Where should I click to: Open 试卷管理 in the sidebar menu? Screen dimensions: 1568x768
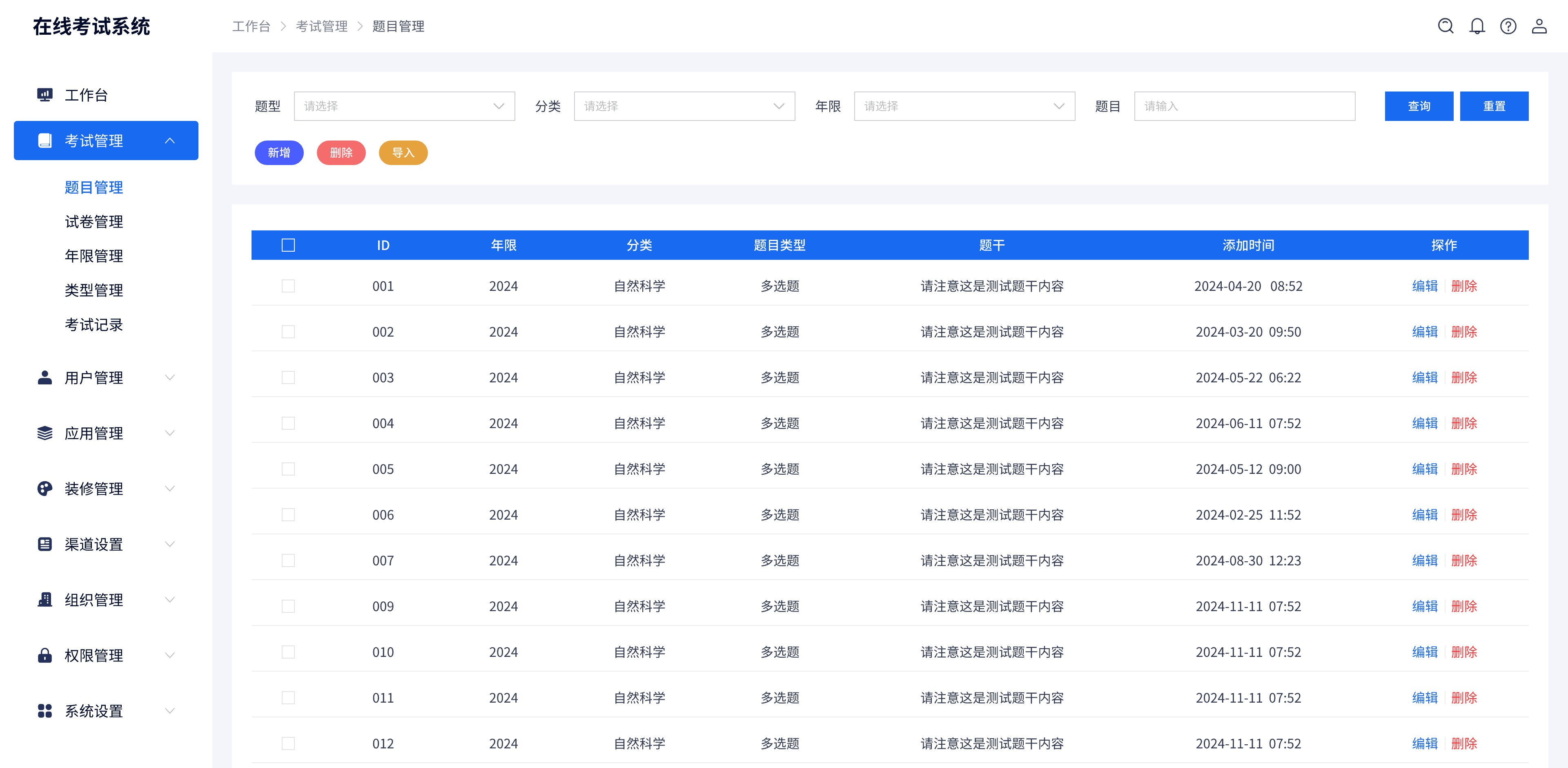click(x=94, y=222)
